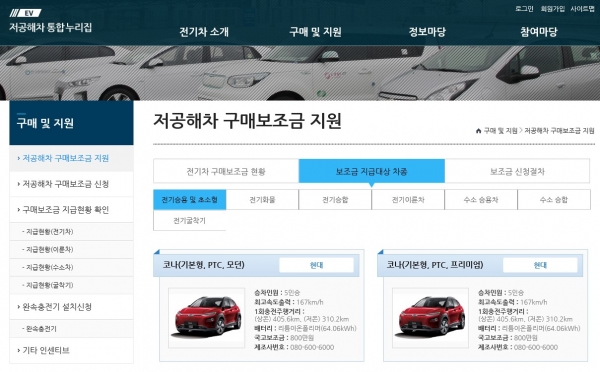Expand 완속충전기 설치신청 sidebar item
600x372 pixels.
(x=71, y=307)
